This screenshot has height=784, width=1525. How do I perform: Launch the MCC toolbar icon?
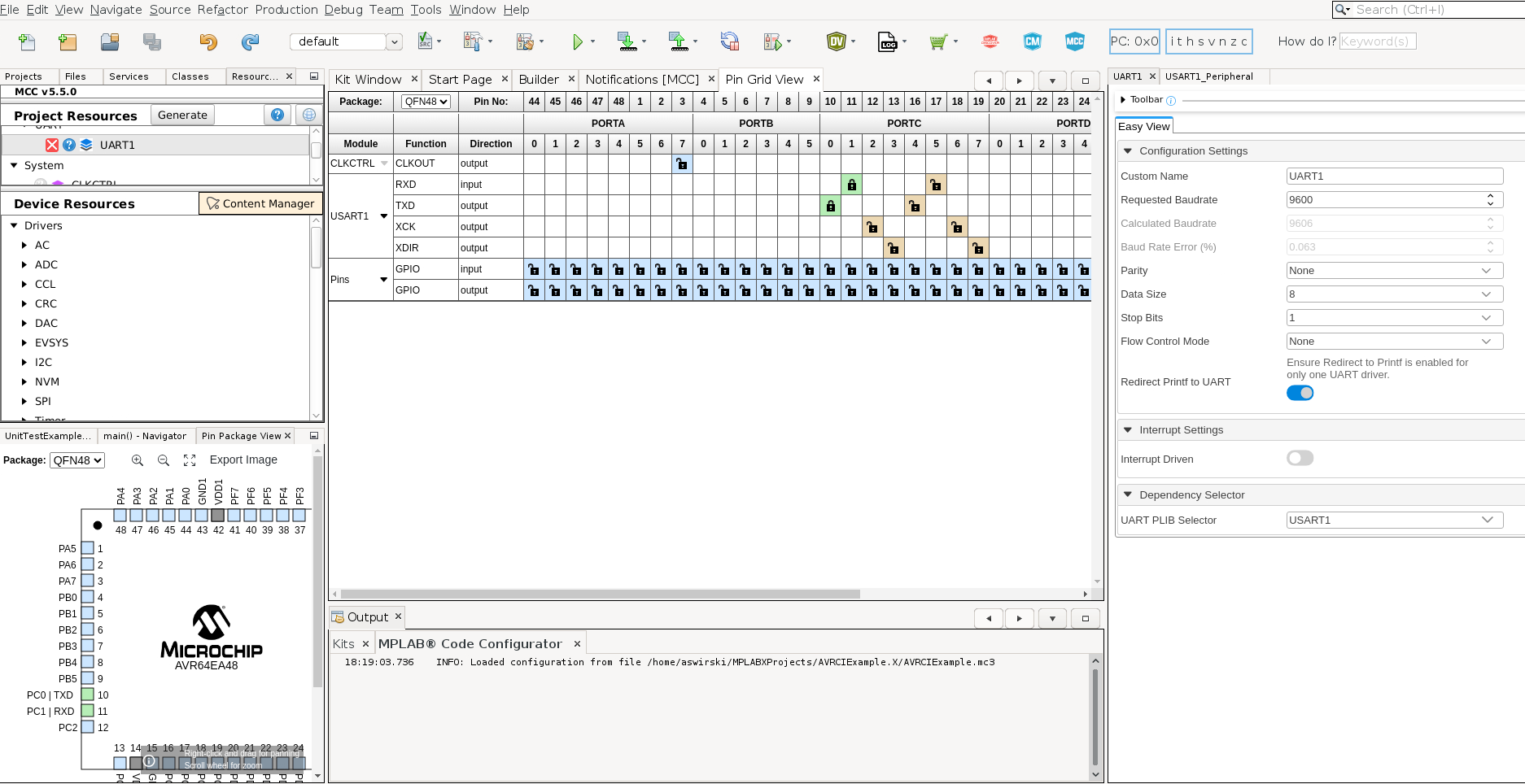[x=1075, y=41]
